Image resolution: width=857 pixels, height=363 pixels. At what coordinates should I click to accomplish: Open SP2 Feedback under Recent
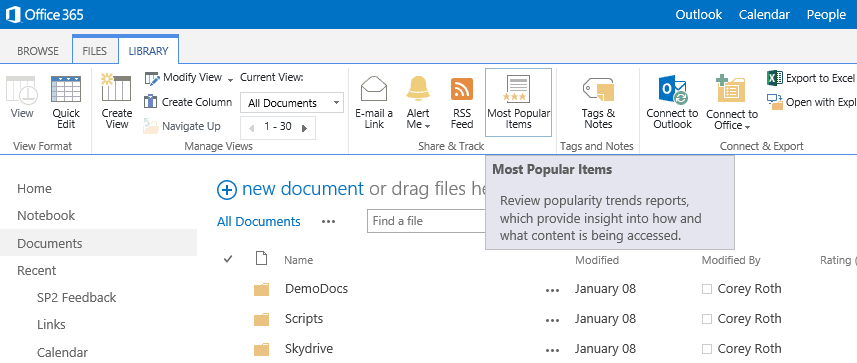77,297
